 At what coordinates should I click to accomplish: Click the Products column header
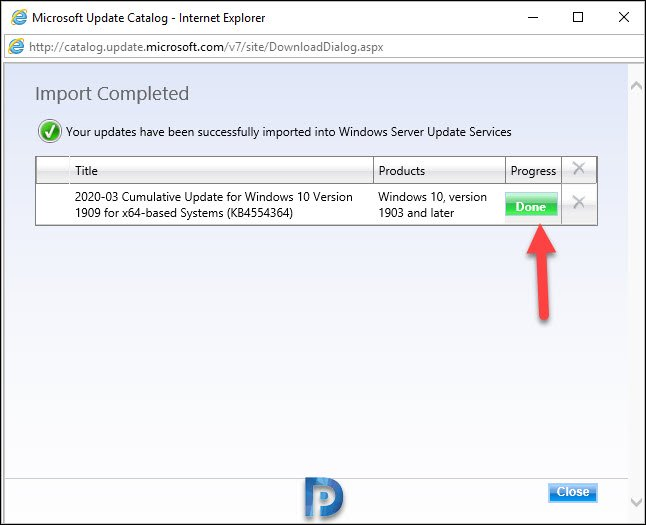(439, 171)
